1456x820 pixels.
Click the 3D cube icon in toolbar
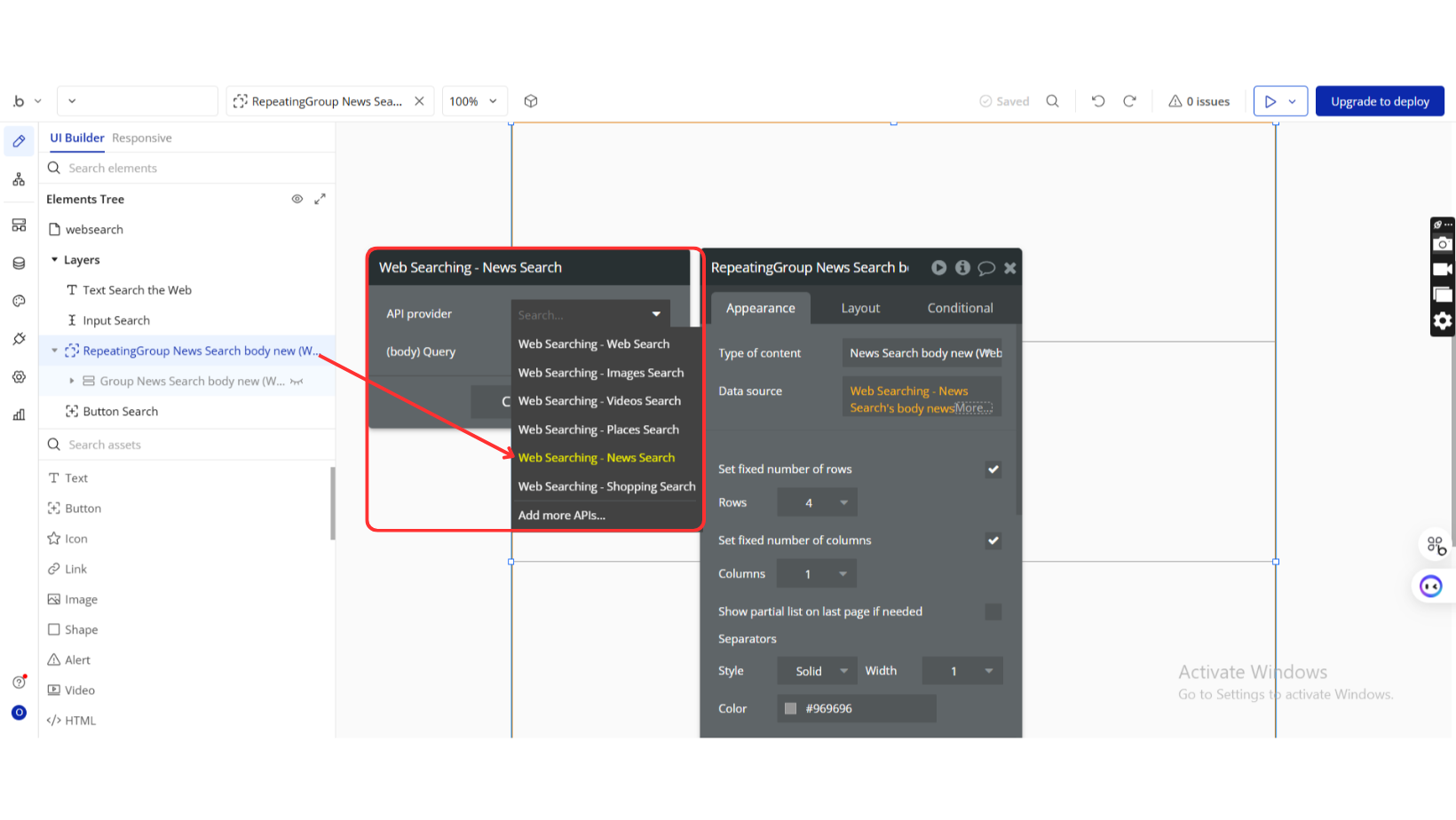pos(531,101)
